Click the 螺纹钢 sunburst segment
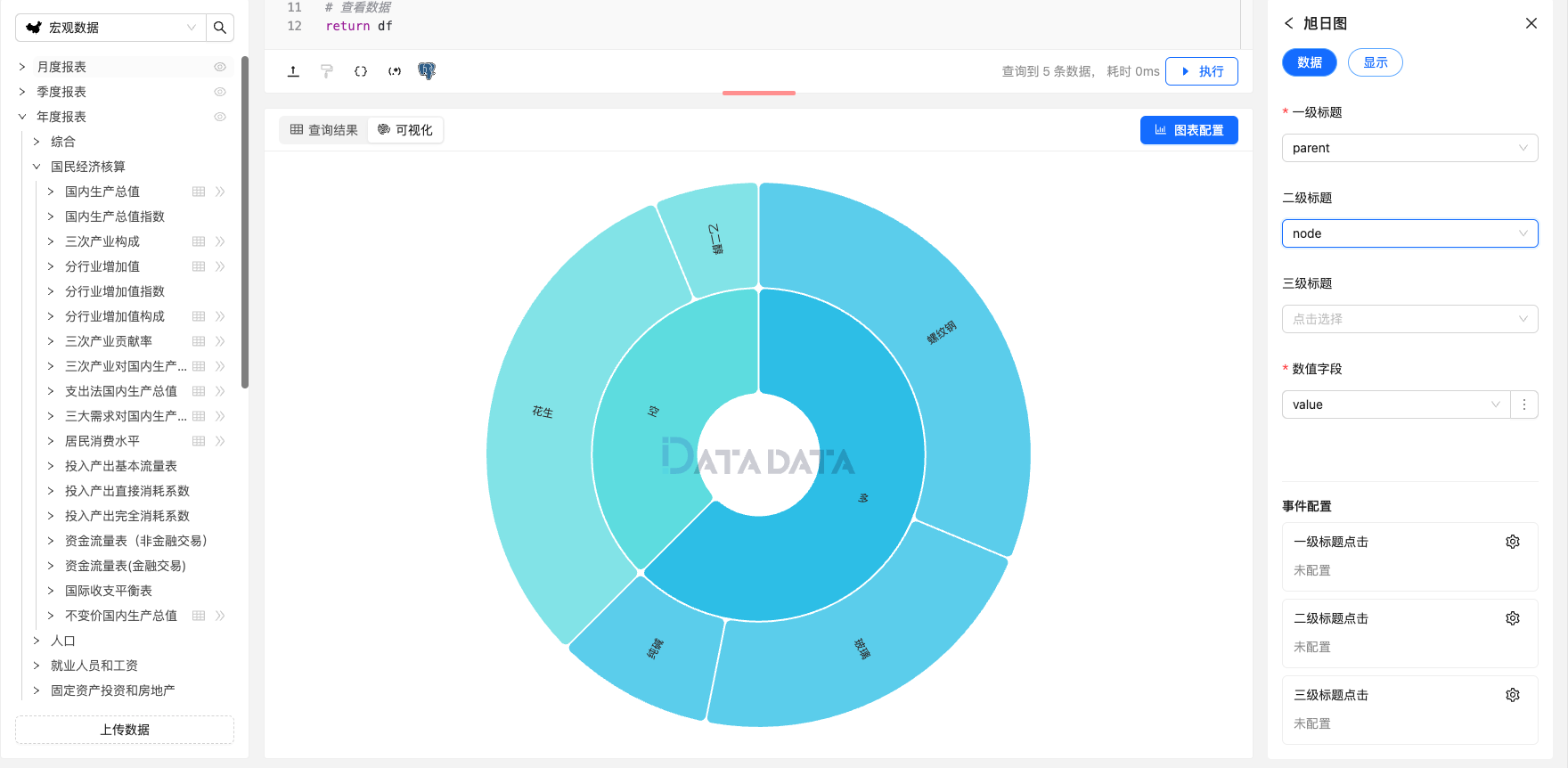Screen dimensions: 1568x768 click(942, 332)
